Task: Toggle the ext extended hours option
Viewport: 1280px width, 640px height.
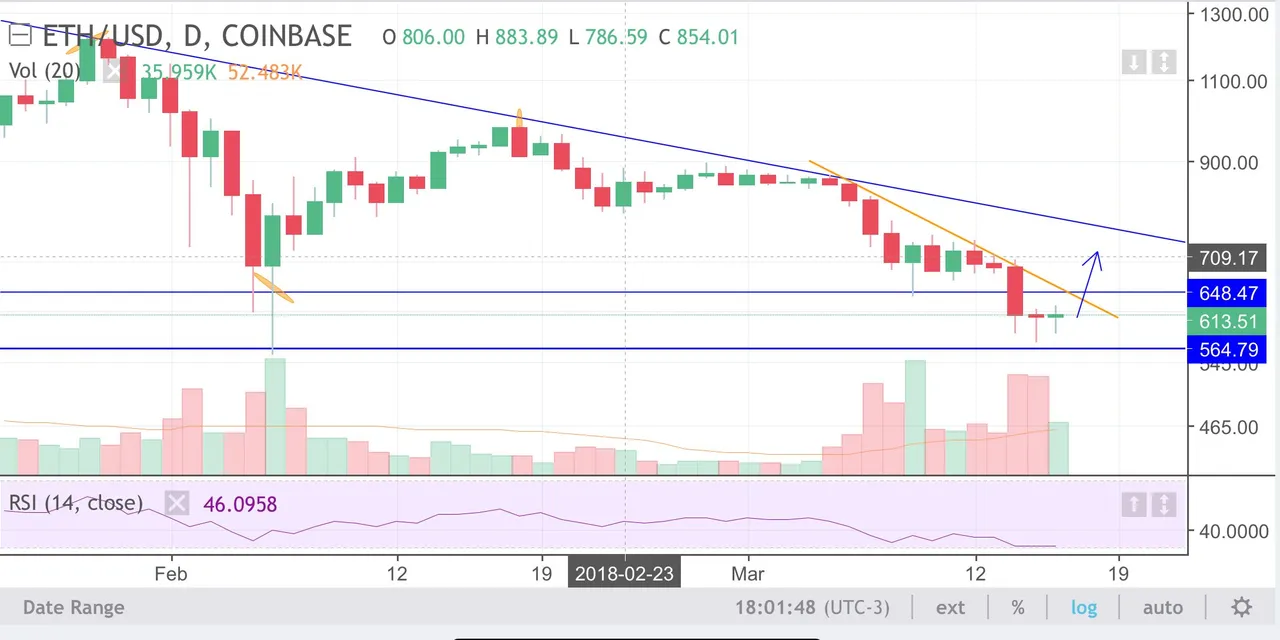Action: pyautogui.click(x=950, y=607)
